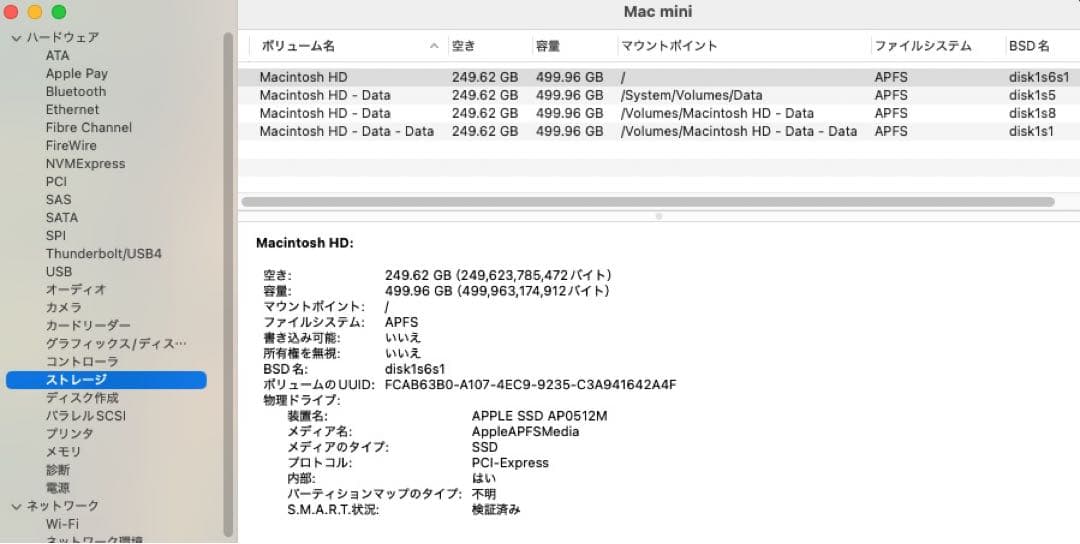Select the Macintosh HD - Data - Data row

pos(659,131)
